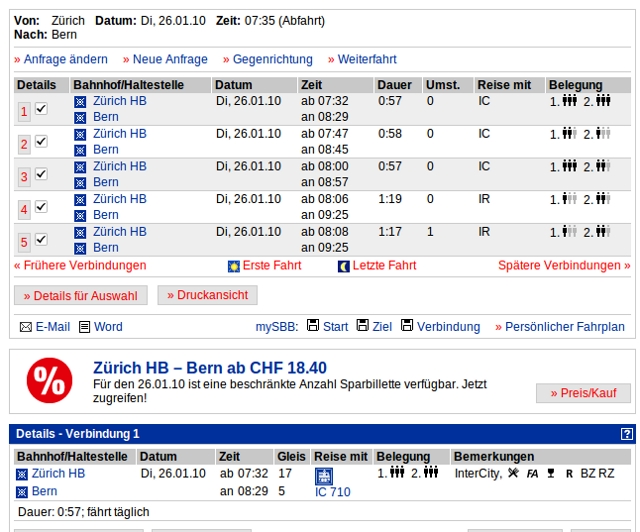Viewport: 640px width, 532px height.
Task: Open the Anfrage ändern option
Action: point(61,60)
